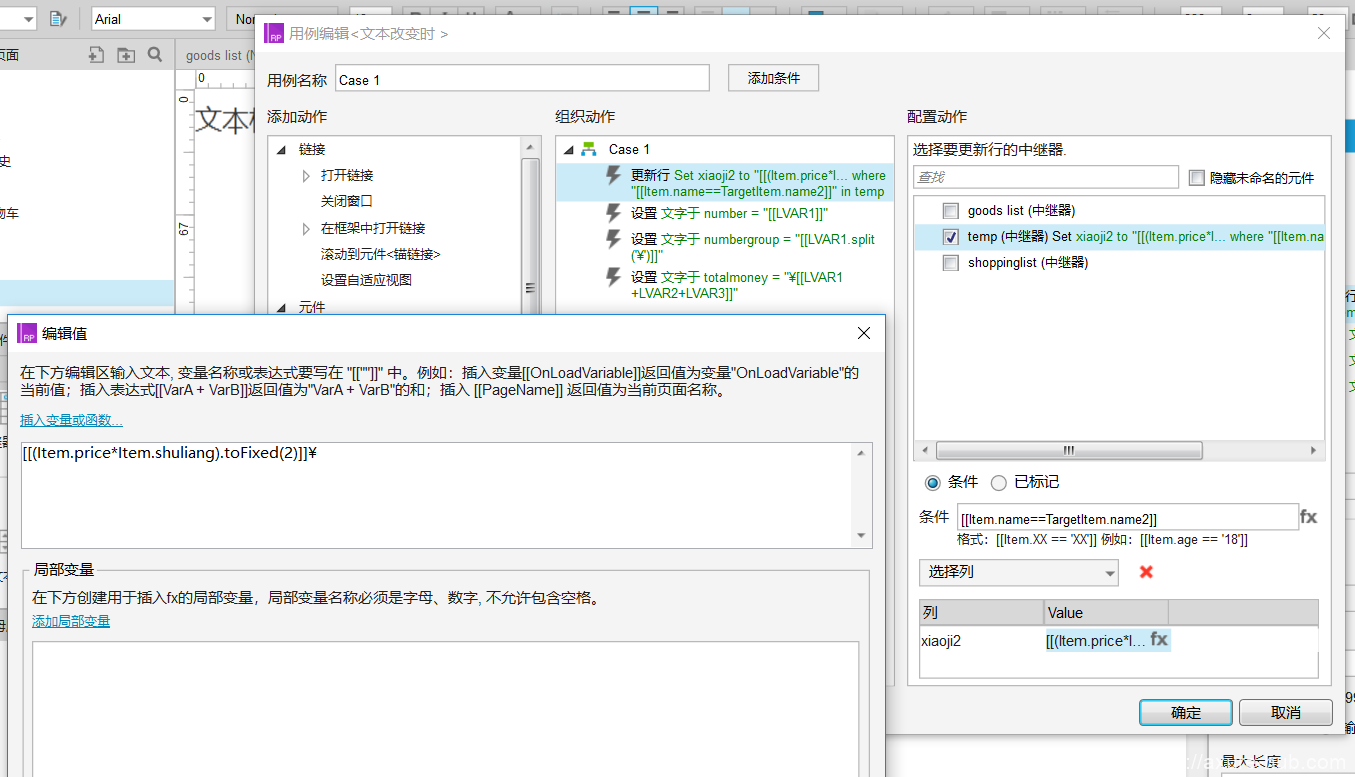
Task: Select the 更新行 Set xiaoji2 action
Action: pos(725,183)
